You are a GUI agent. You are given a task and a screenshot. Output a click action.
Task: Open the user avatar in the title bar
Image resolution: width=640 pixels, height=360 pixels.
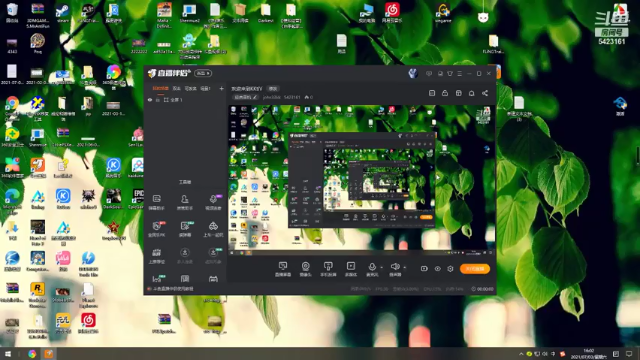click(x=413, y=73)
